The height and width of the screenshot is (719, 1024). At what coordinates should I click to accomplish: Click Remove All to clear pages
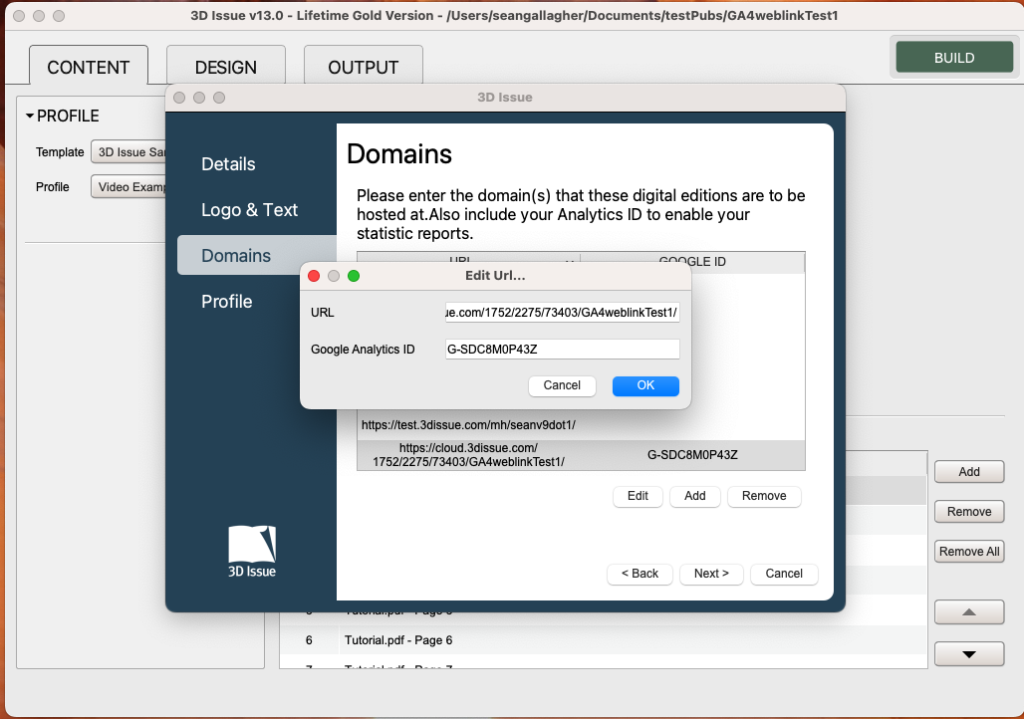coord(968,550)
